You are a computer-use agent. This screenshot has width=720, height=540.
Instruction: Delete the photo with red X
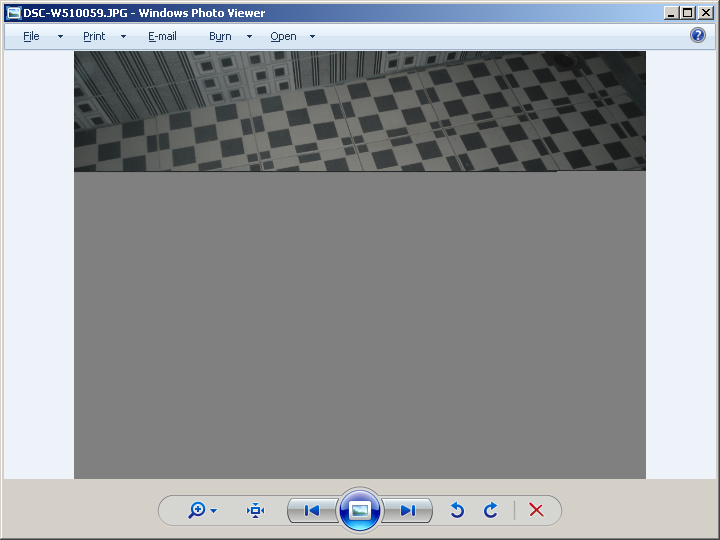(536, 510)
